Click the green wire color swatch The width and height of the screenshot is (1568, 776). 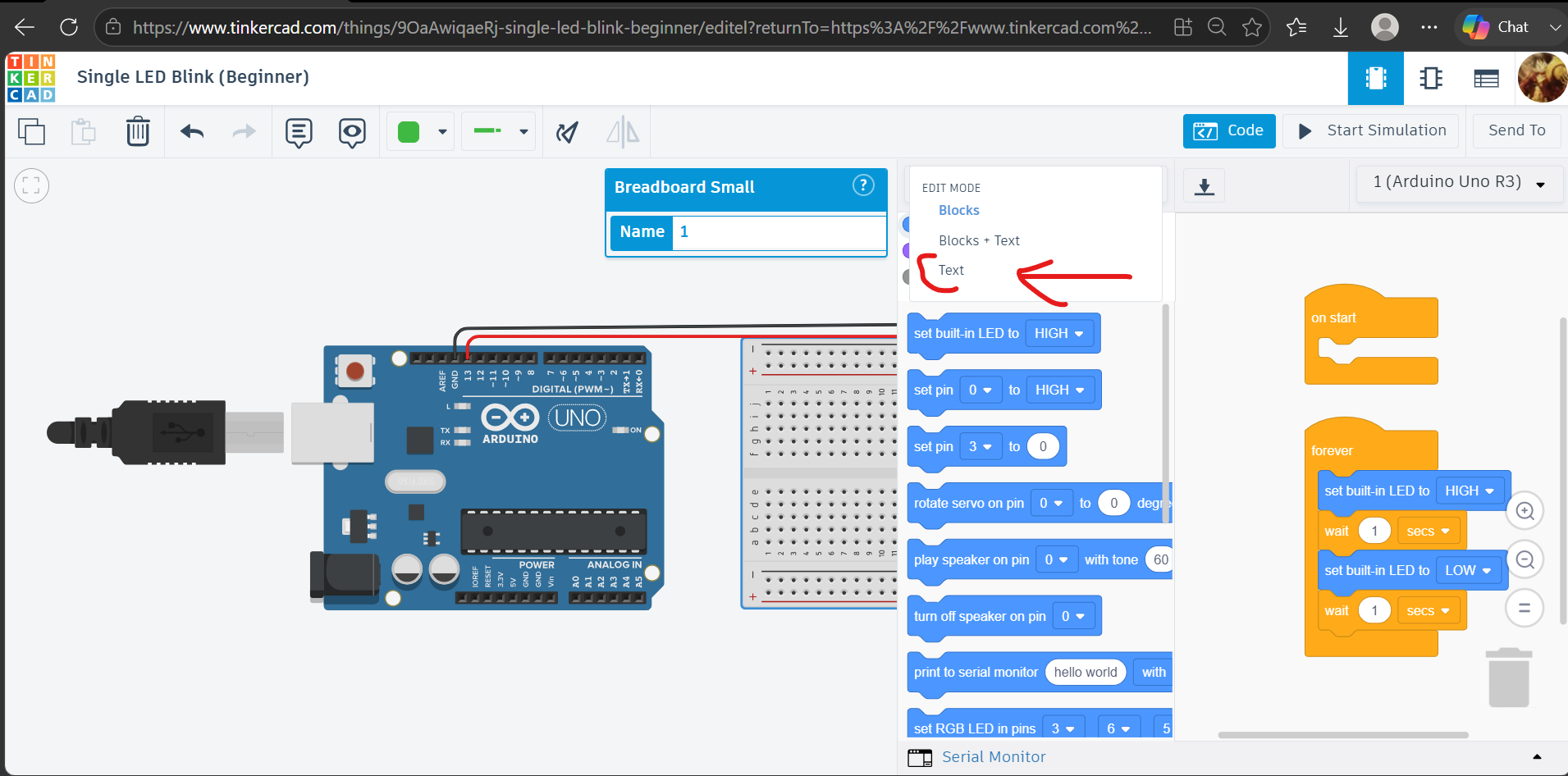click(x=409, y=132)
